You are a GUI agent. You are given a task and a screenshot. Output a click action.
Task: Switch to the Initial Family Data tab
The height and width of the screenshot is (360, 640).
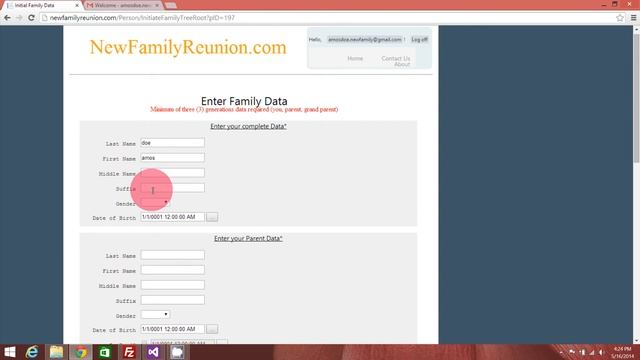[41, 5]
